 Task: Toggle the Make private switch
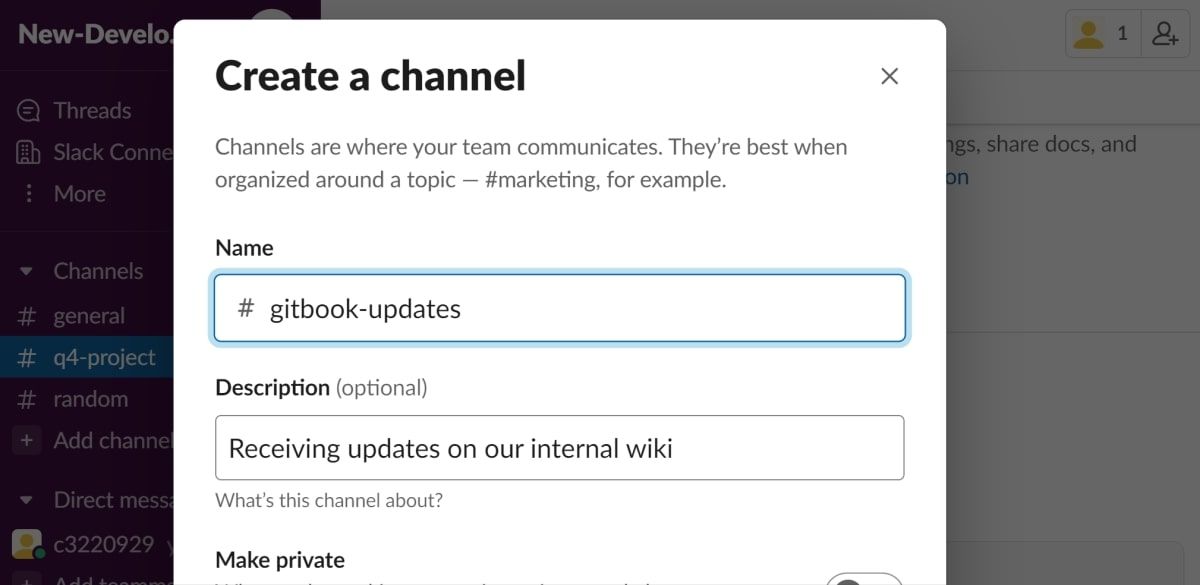pos(864,579)
